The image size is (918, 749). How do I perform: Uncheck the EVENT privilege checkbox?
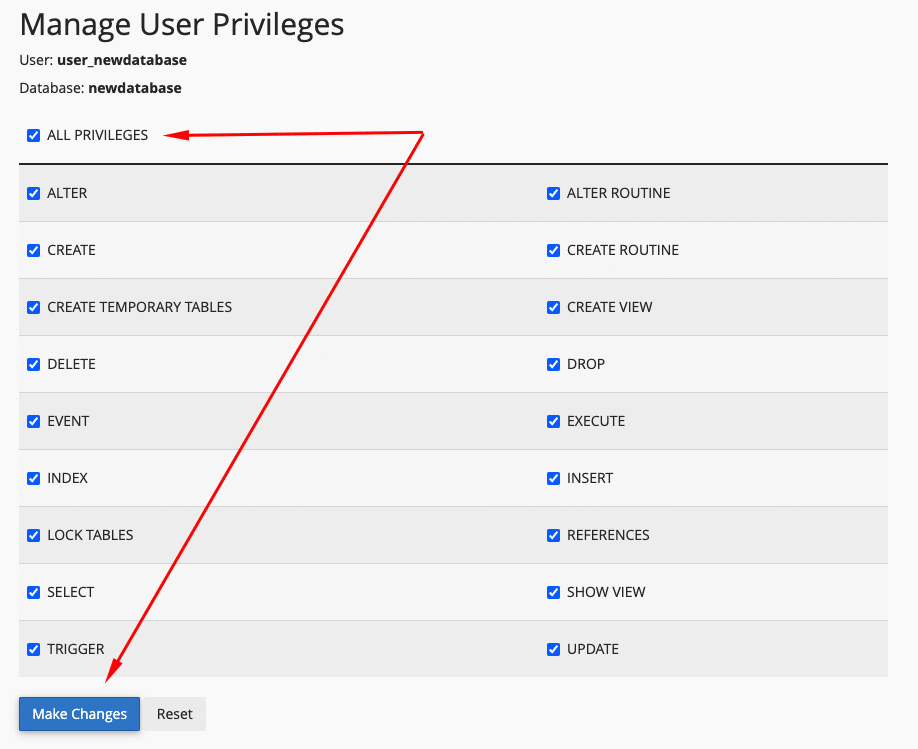[34, 421]
